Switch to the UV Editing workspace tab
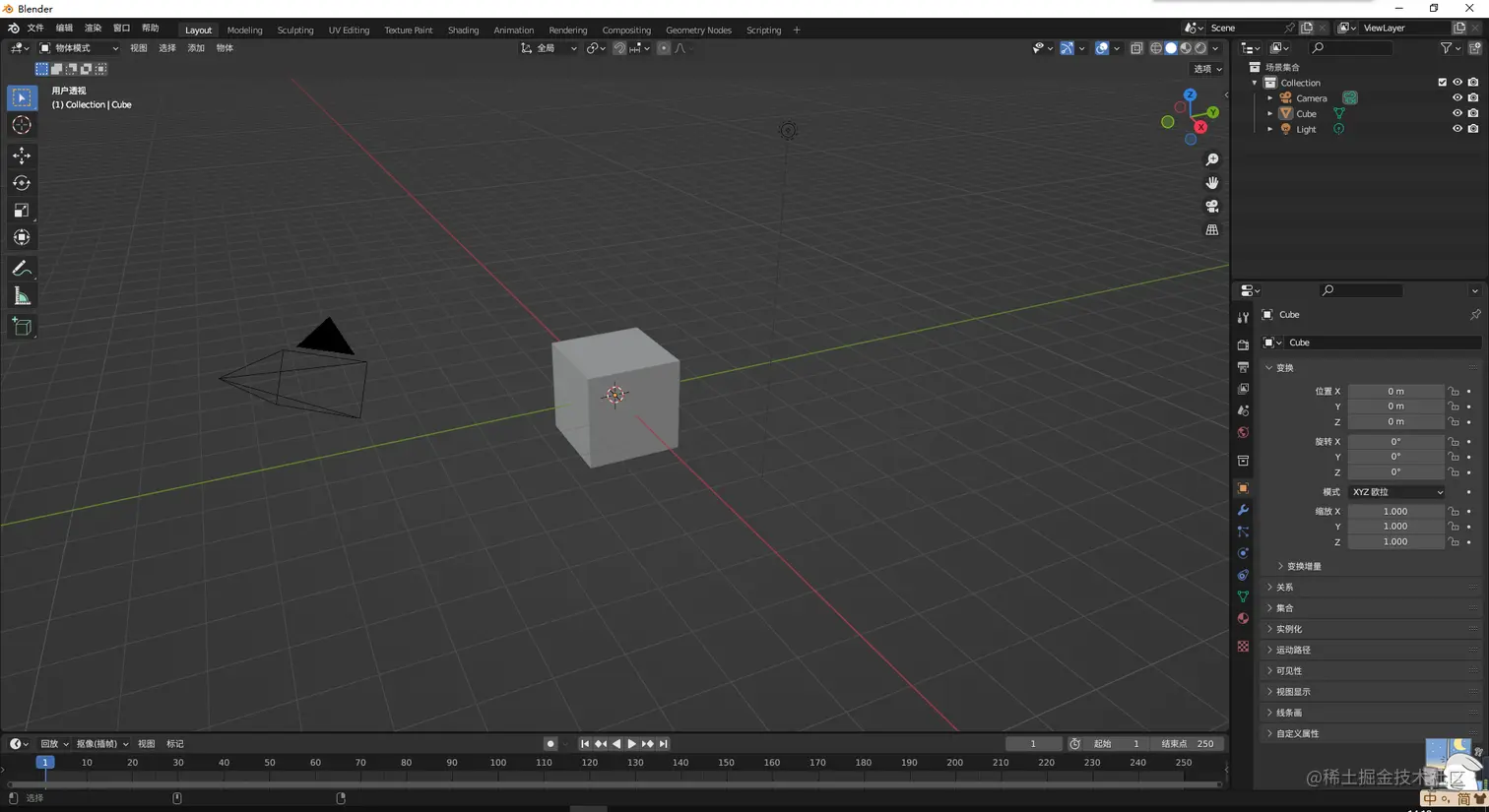The image size is (1489, 812). [349, 31]
